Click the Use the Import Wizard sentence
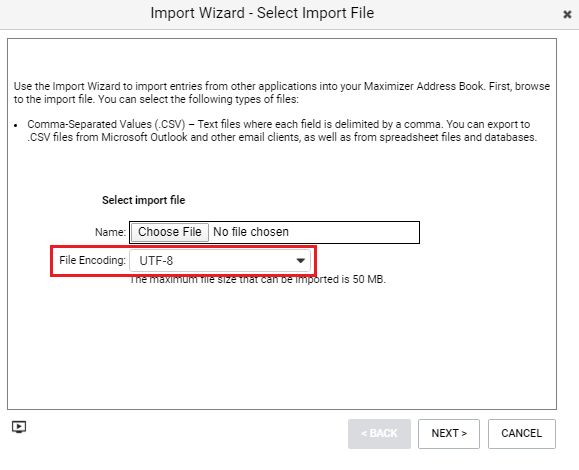The image size is (579, 470). click(x=282, y=93)
